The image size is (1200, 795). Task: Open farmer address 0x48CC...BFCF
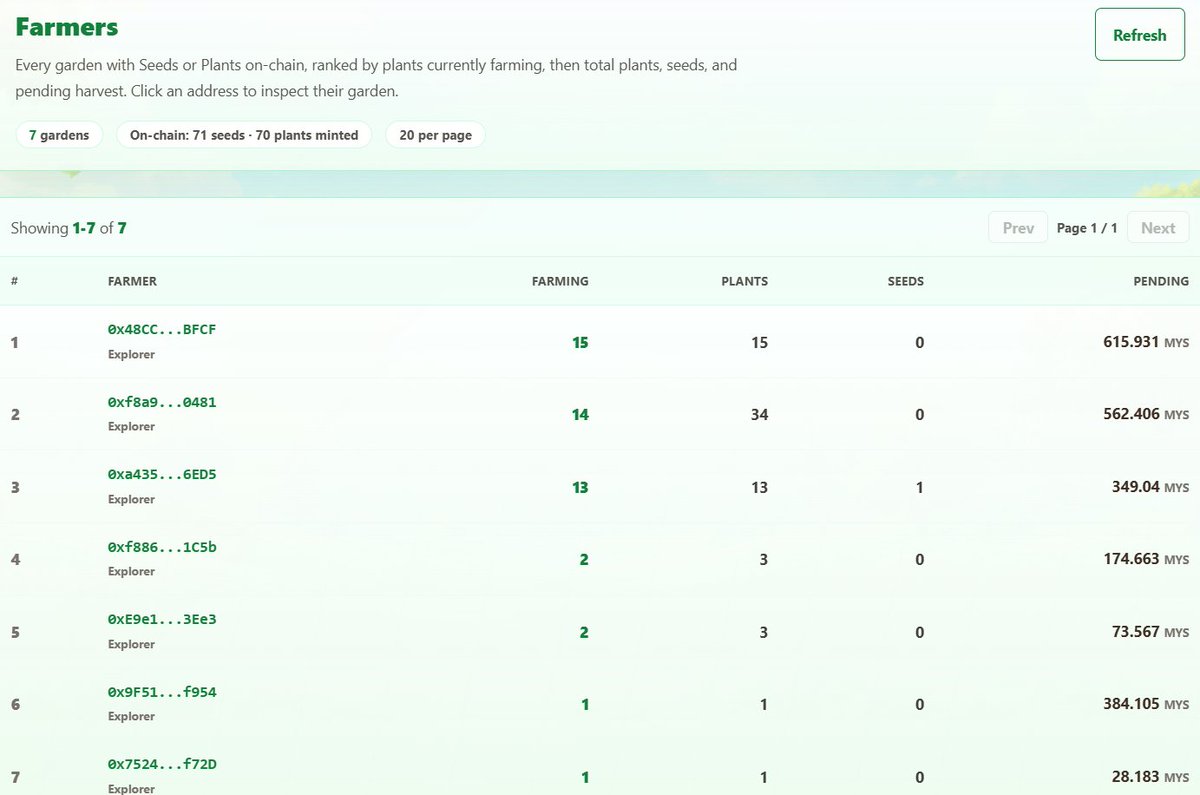(x=162, y=329)
